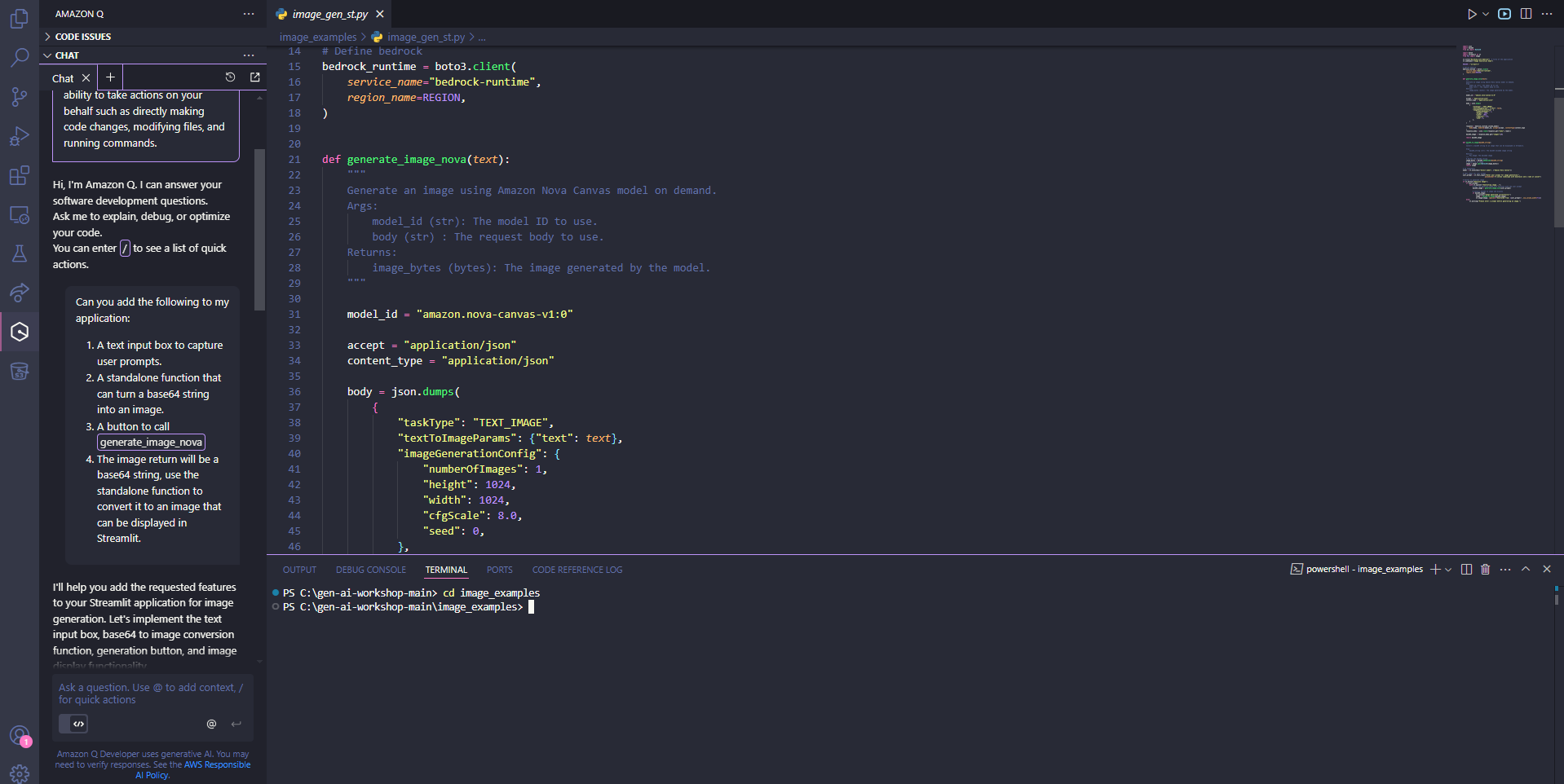Image resolution: width=1564 pixels, height=784 pixels.
Task: Toggle agentic coding switch in chat input
Action: (73, 724)
